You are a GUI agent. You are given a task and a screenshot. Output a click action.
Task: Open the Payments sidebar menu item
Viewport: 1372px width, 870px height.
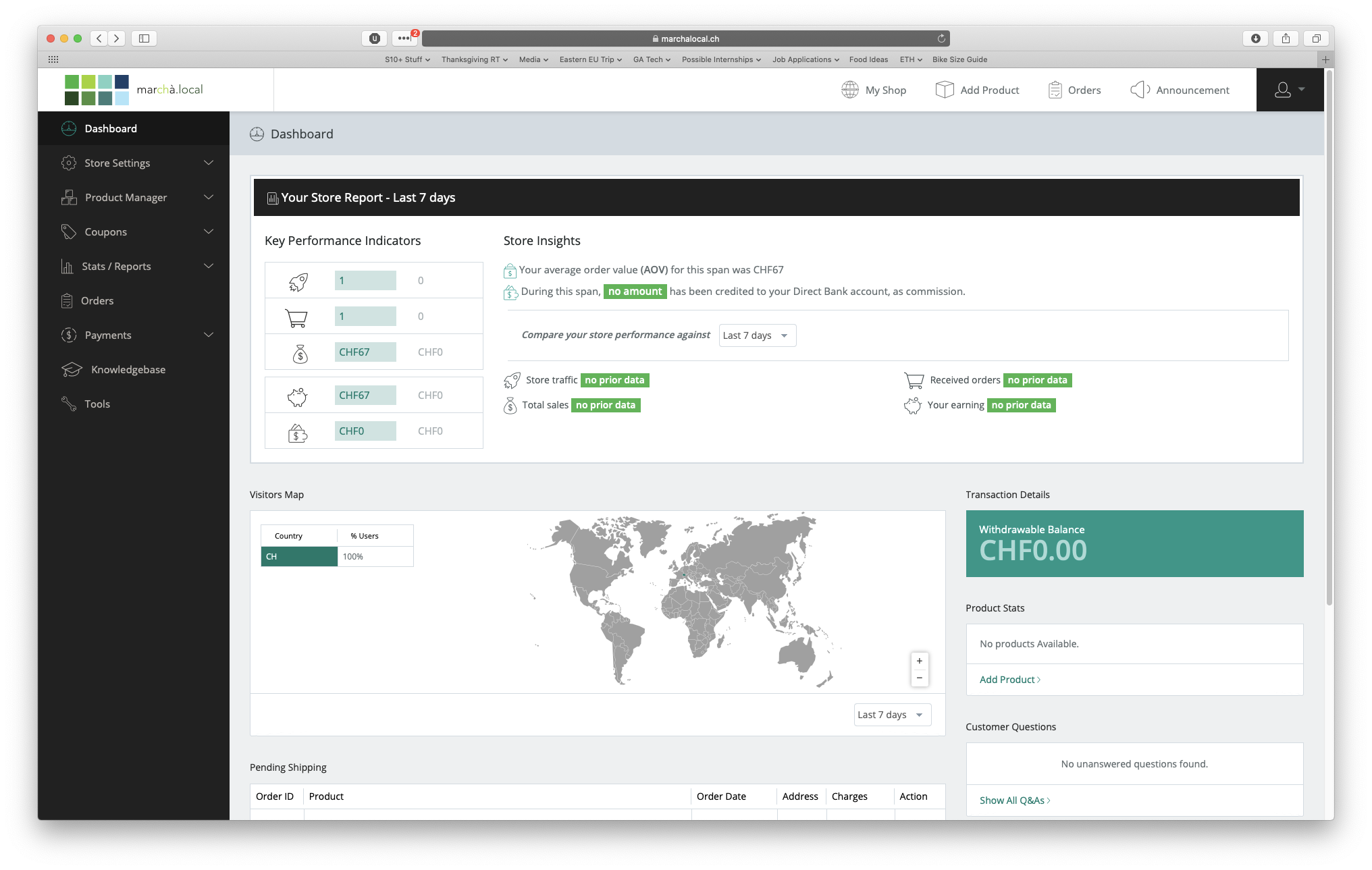point(108,335)
